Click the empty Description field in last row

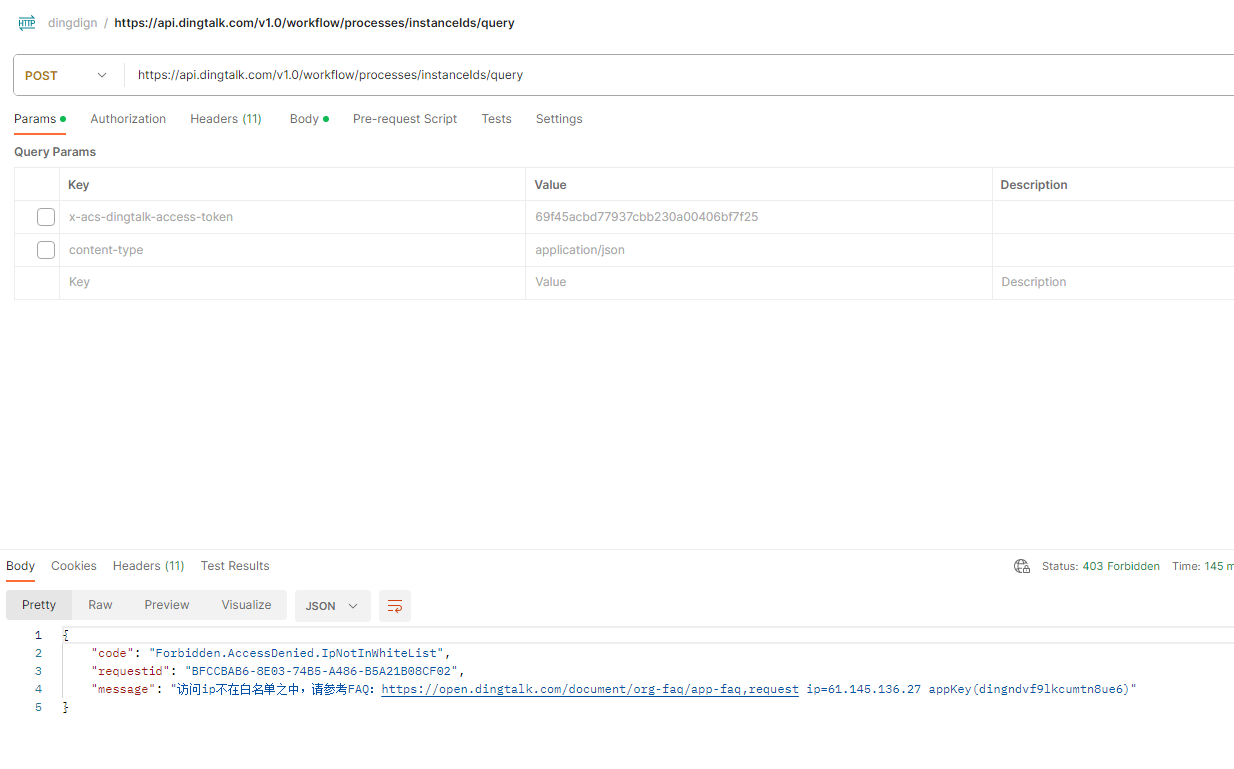1113,282
